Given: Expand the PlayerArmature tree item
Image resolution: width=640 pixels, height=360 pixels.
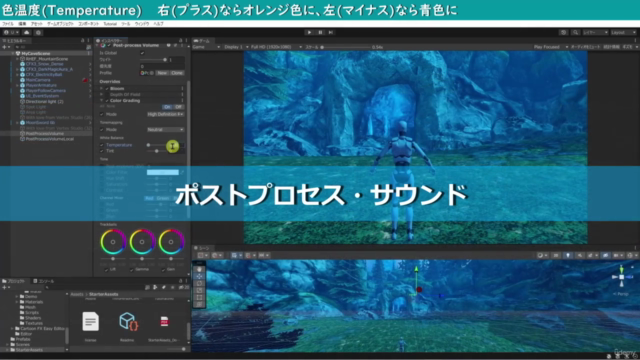Looking at the screenshot, I should 17,85.
